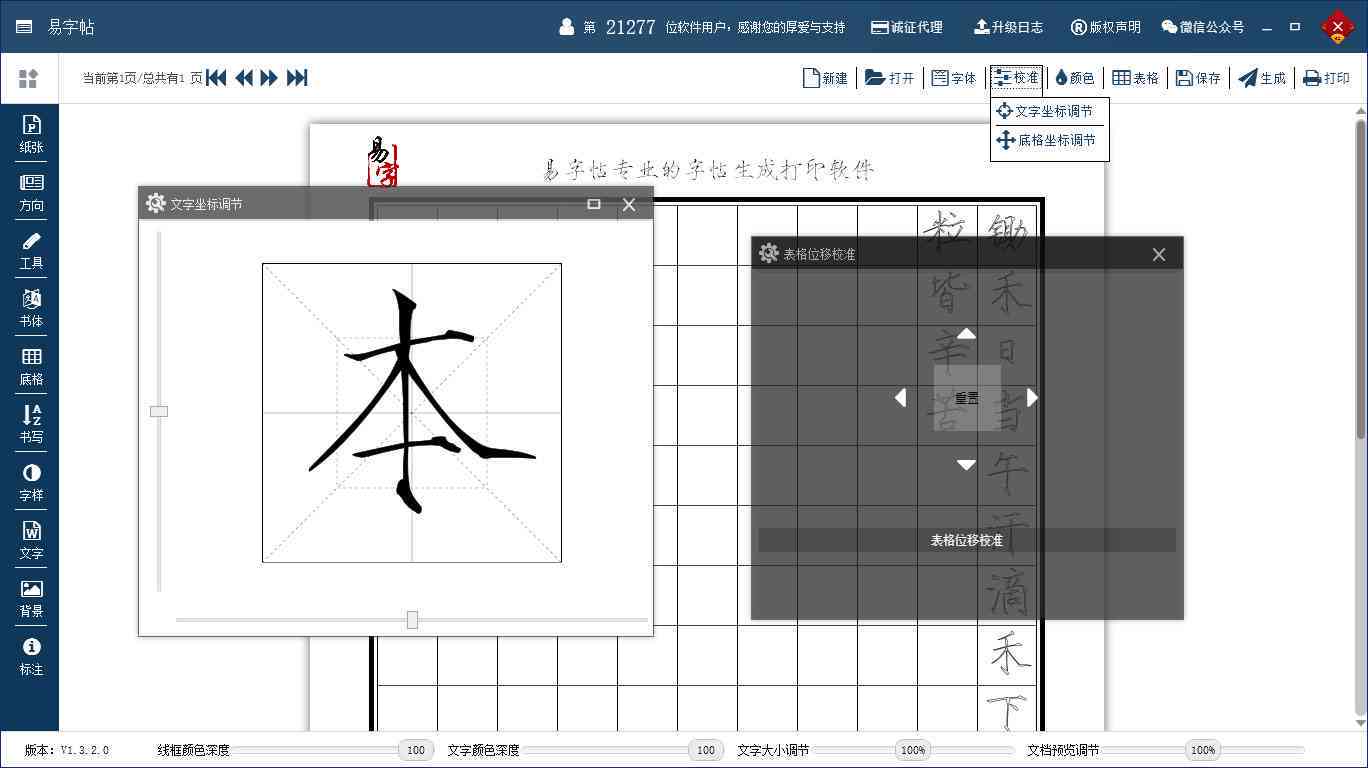Go to the first page
This screenshot has height=768, width=1368.
click(217, 78)
